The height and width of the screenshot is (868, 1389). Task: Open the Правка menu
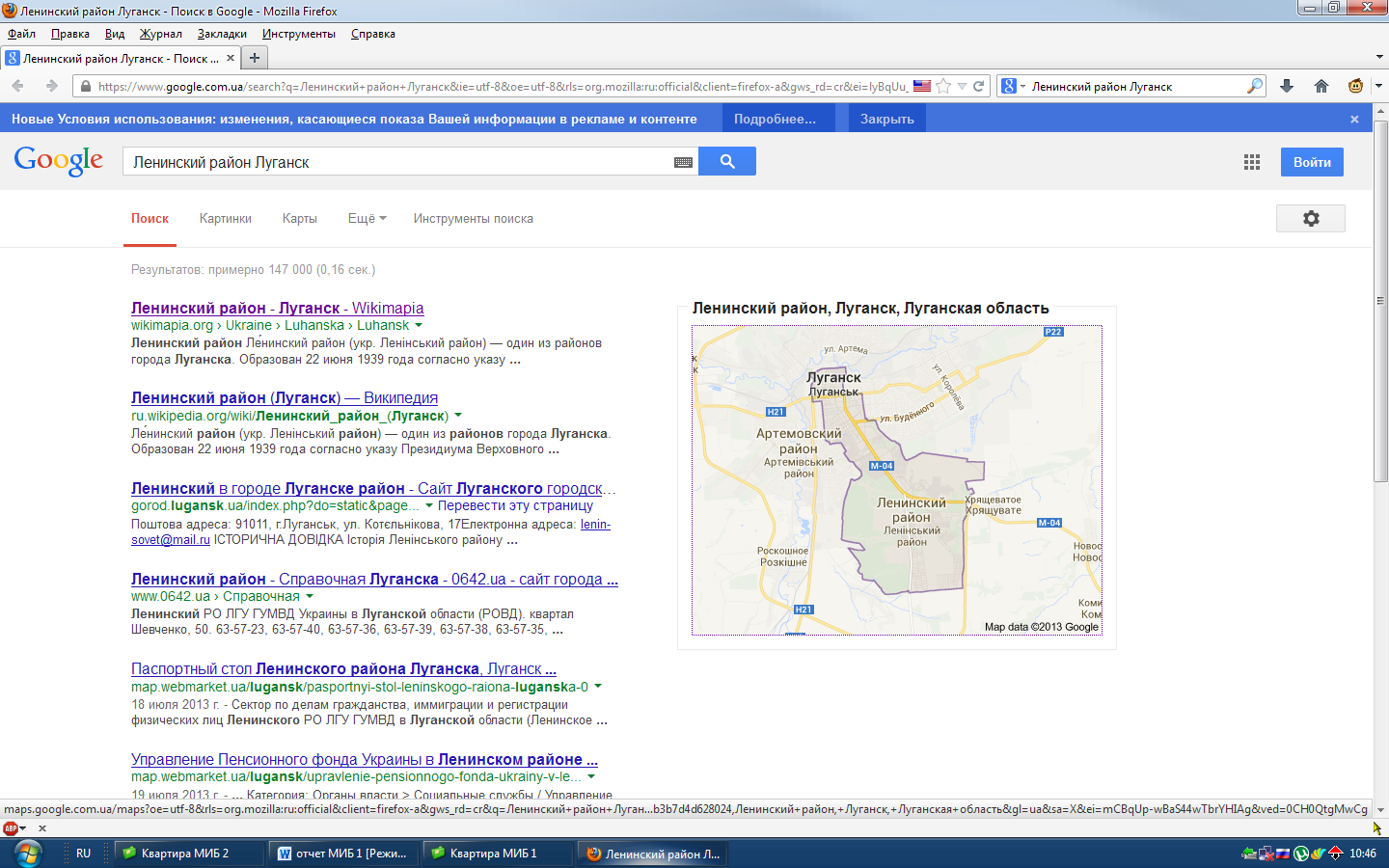point(70,34)
